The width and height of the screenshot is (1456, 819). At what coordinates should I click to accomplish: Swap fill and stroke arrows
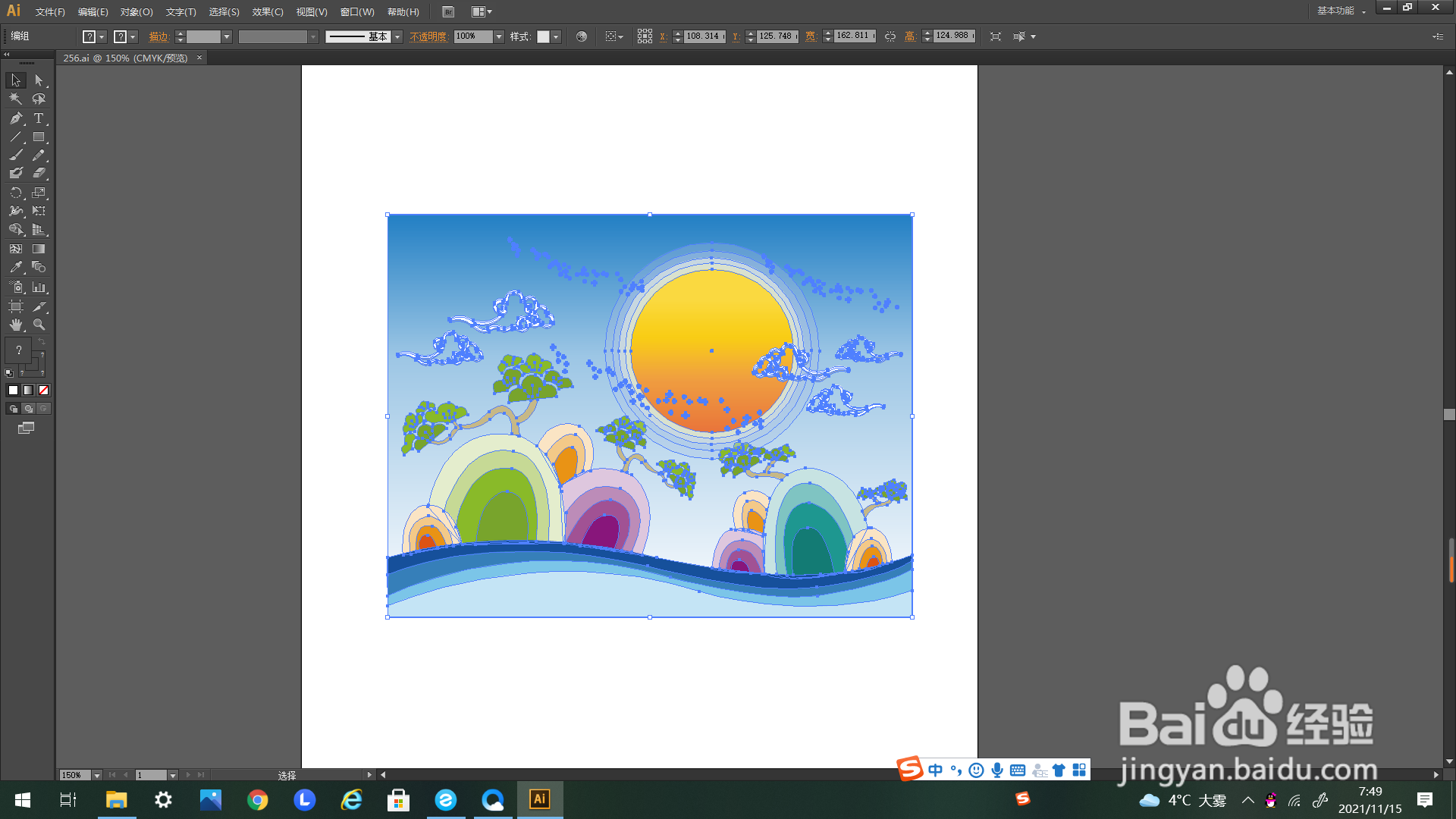coord(42,343)
